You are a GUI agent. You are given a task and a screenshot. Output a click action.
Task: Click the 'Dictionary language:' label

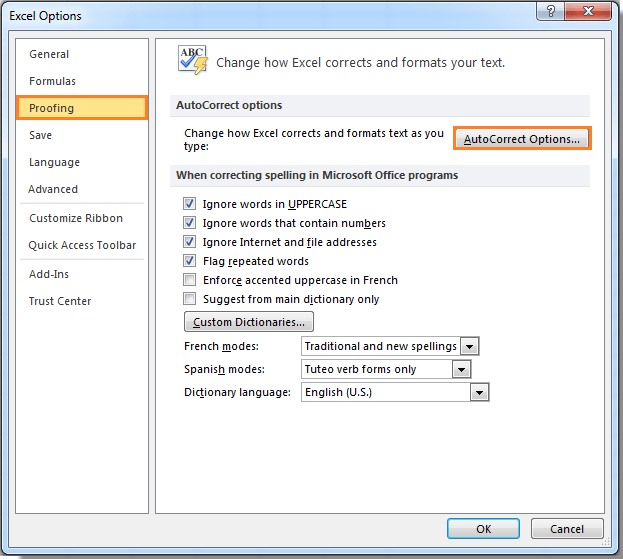(x=237, y=393)
